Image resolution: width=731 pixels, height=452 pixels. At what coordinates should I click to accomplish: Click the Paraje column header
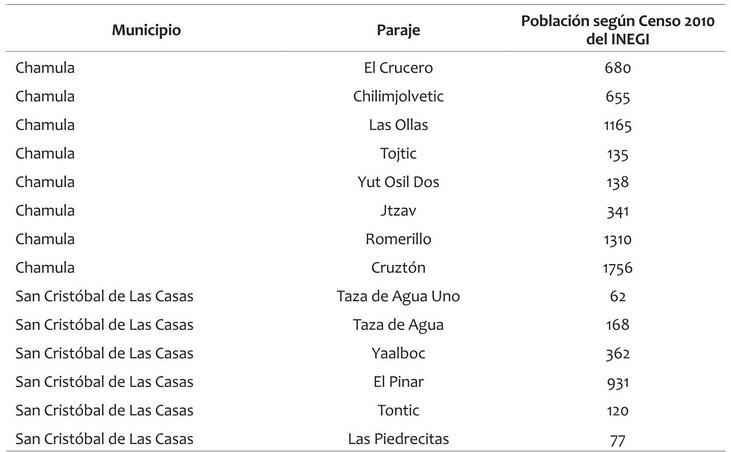coord(398,30)
